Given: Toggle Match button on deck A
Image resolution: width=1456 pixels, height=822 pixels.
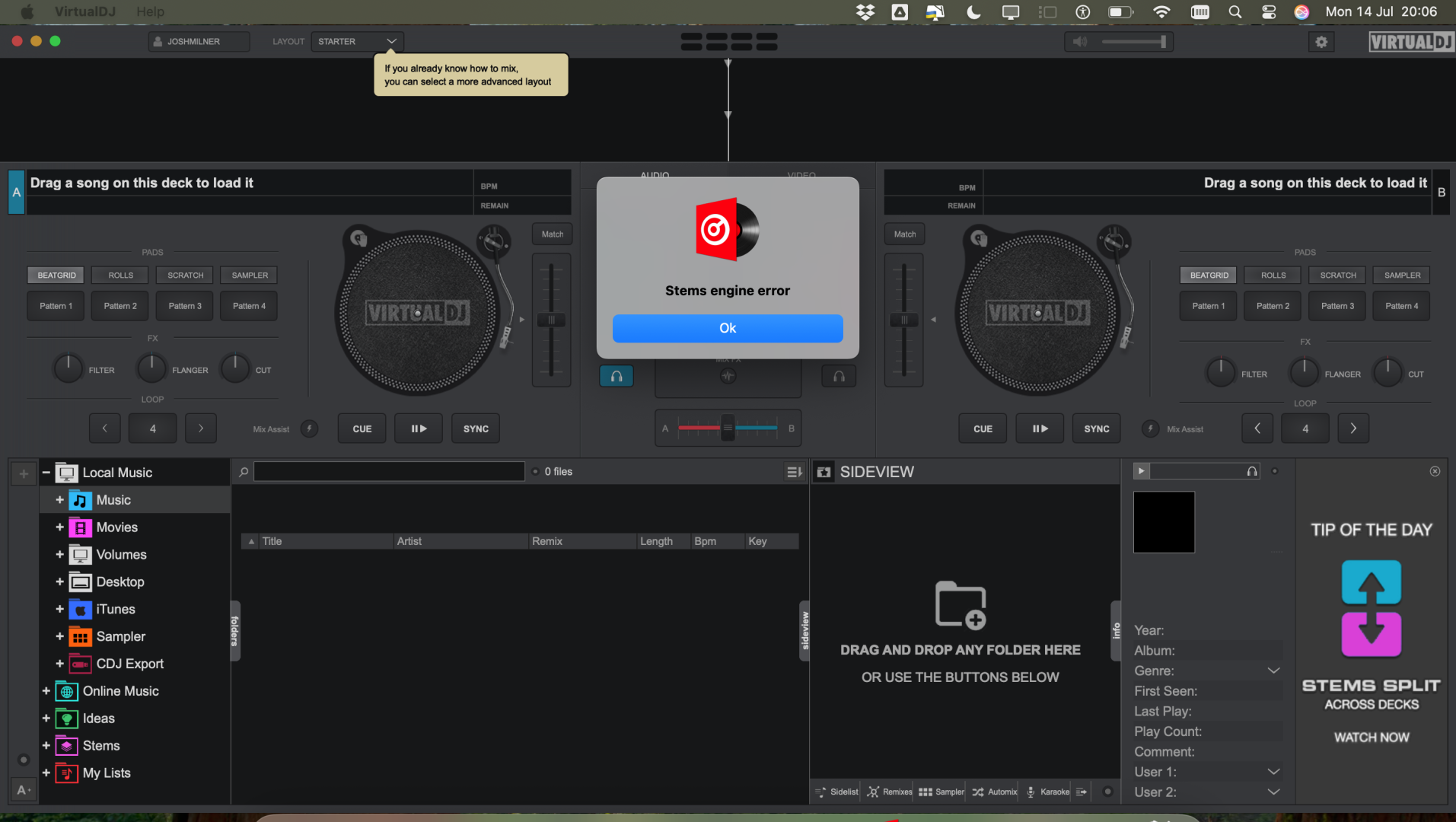Looking at the screenshot, I should click(x=552, y=234).
